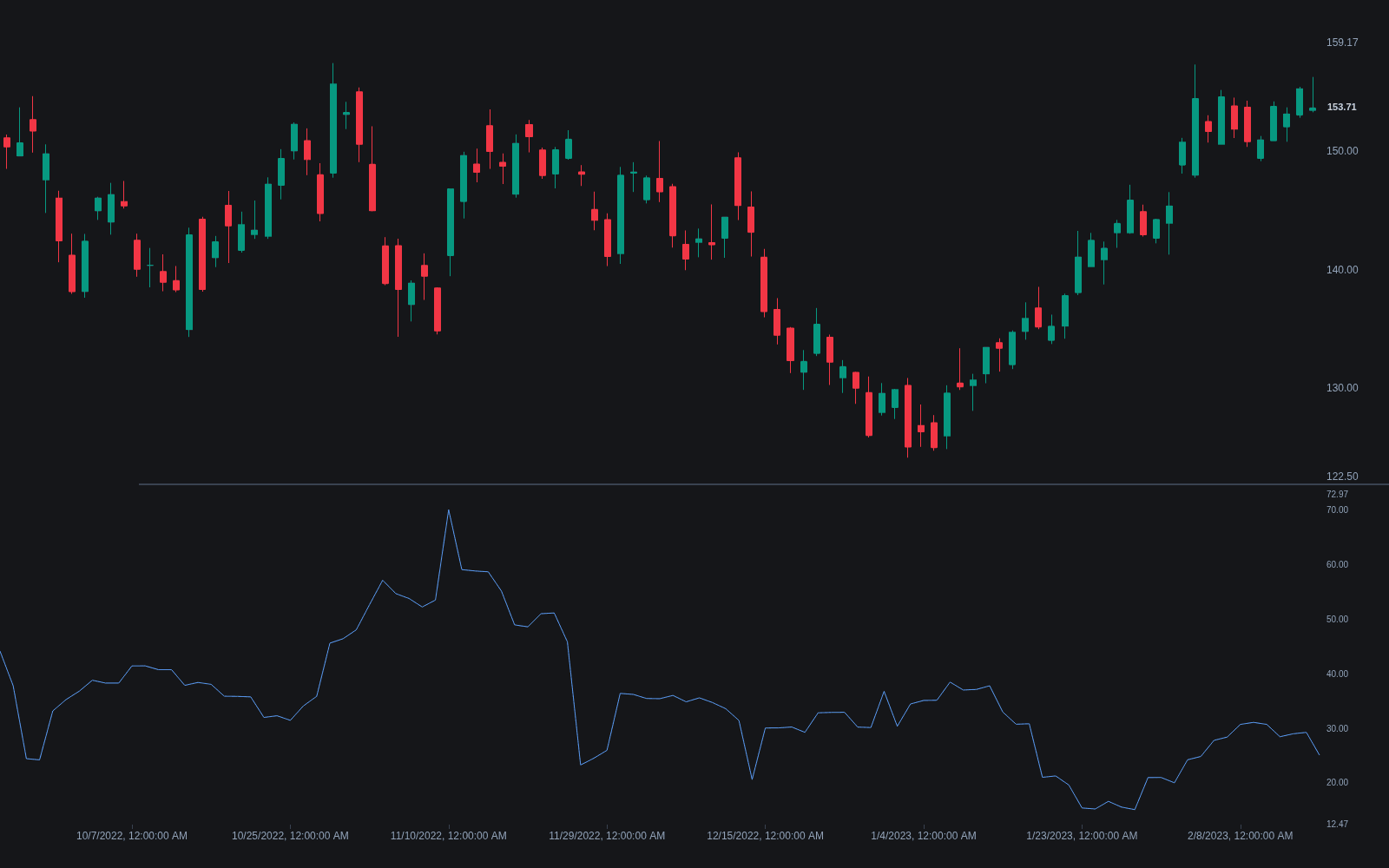Image resolution: width=1389 pixels, height=868 pixels.
Task: Click the 10/25/2022 date axis label
Action: coord(290,836)
